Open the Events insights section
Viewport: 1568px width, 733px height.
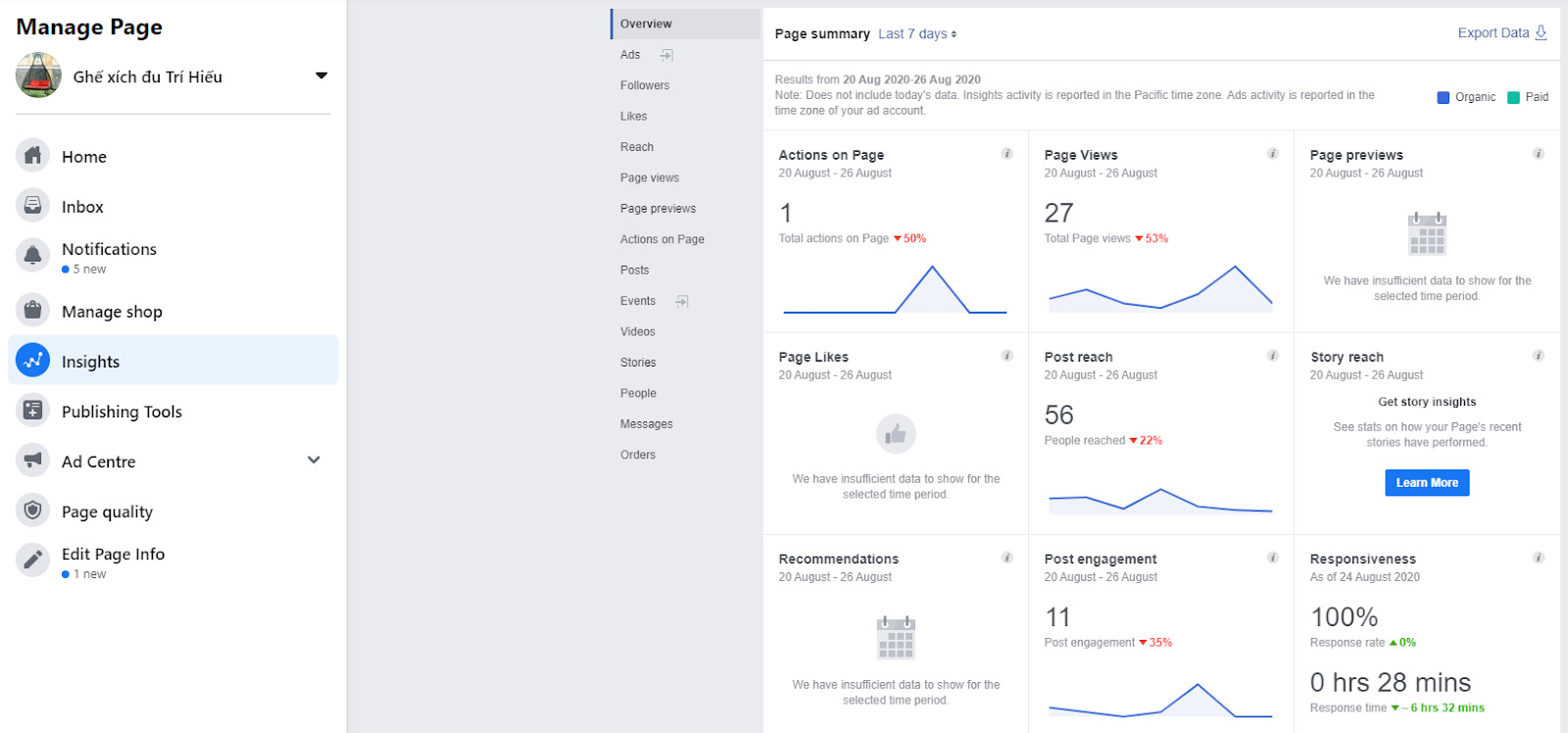638,301
